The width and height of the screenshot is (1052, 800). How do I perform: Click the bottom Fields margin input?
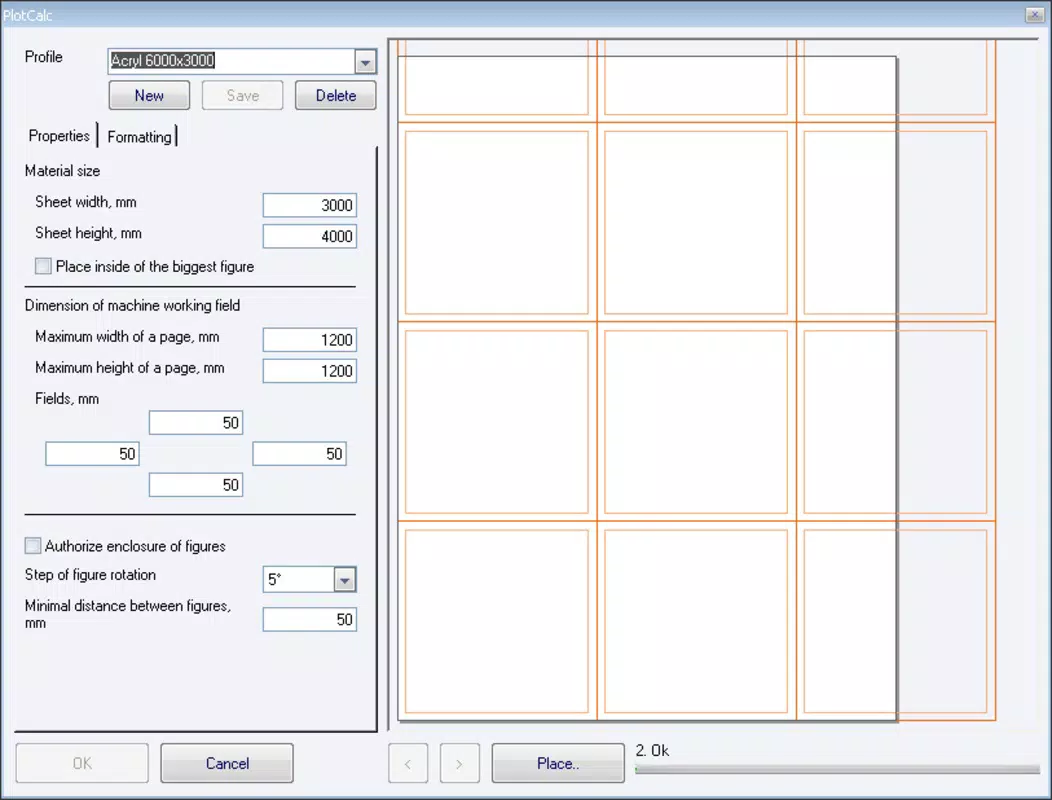196,485
